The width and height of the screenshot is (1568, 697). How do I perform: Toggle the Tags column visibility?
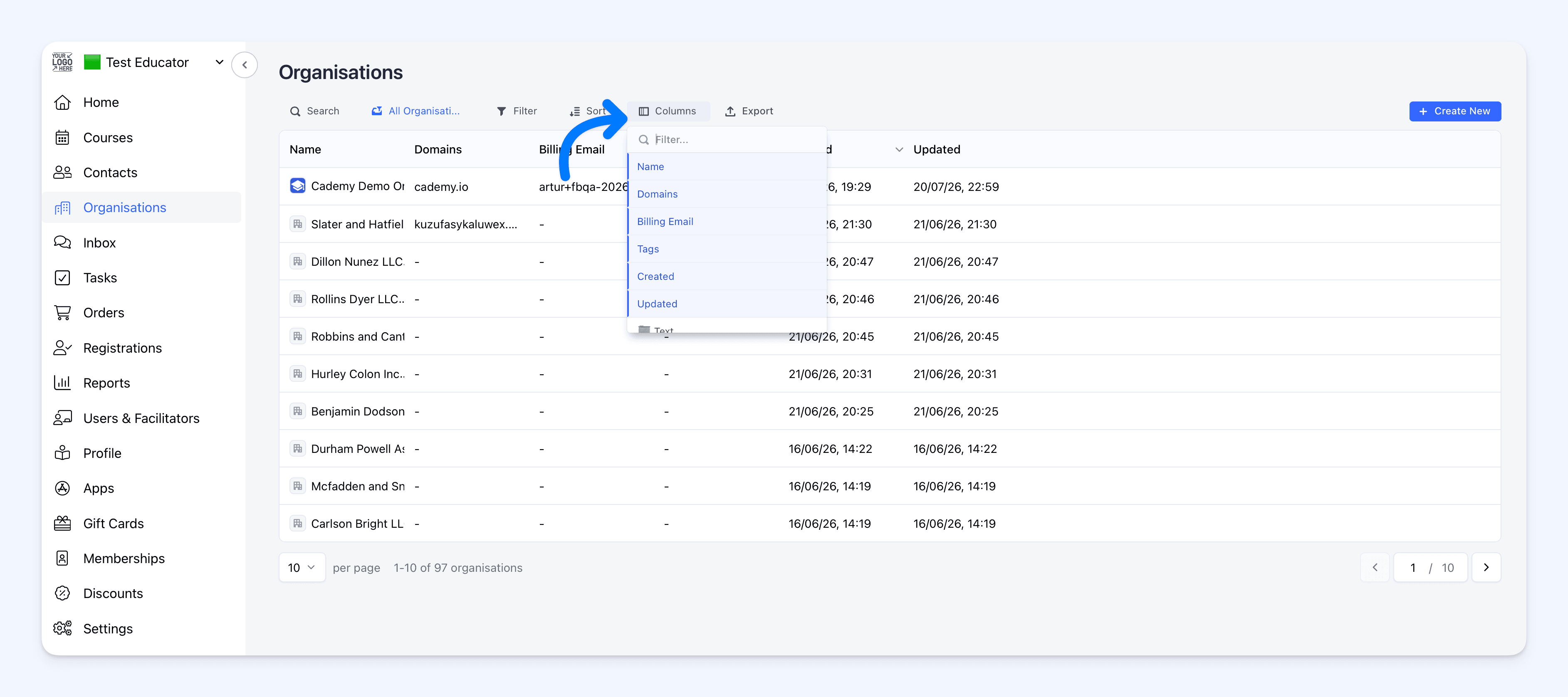click(727, 249)
